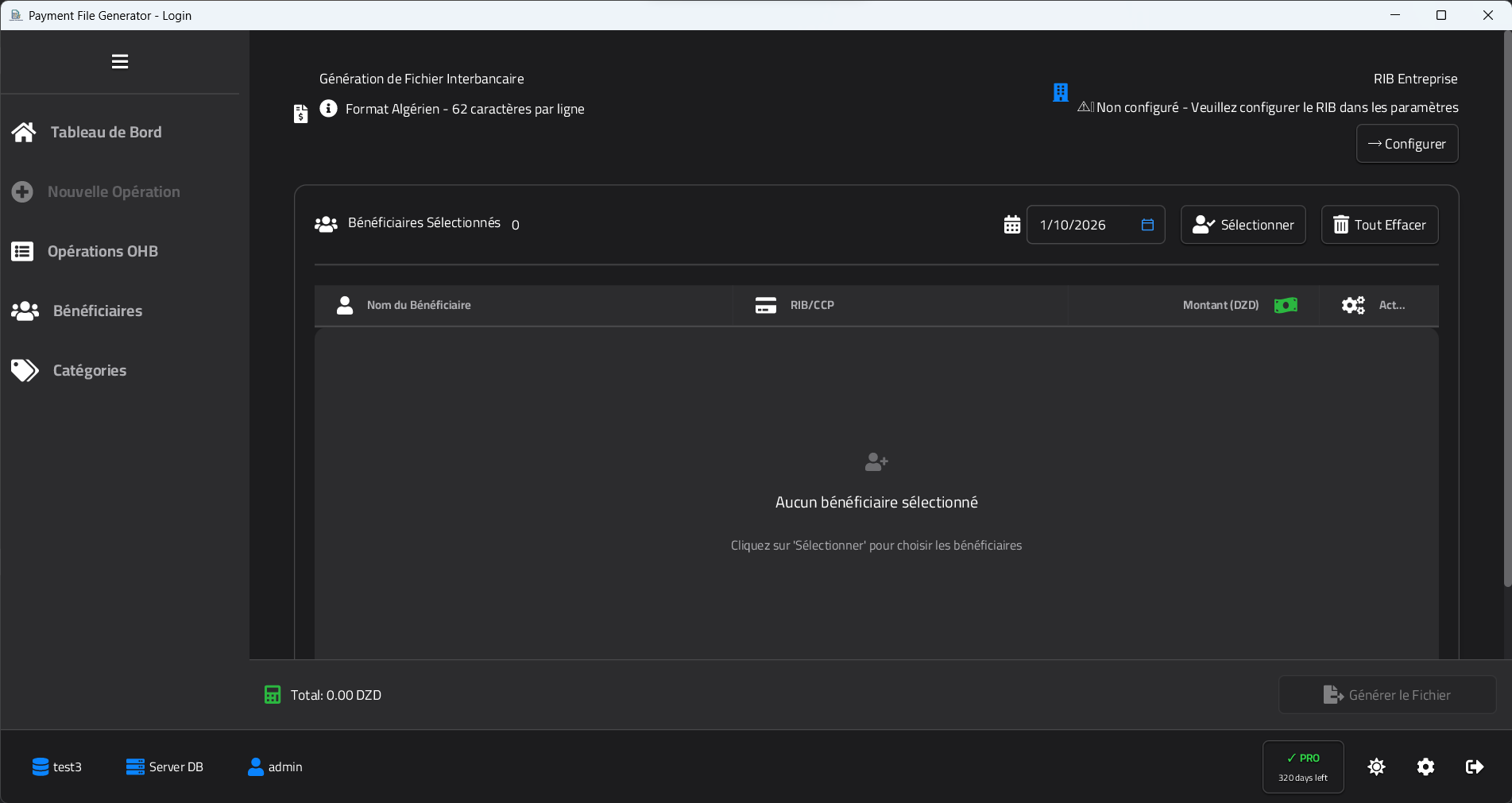The width and height of the screenshot is (1512, 803).
Task: Click the Server DB stack icon
Action: tap(133, 766)
